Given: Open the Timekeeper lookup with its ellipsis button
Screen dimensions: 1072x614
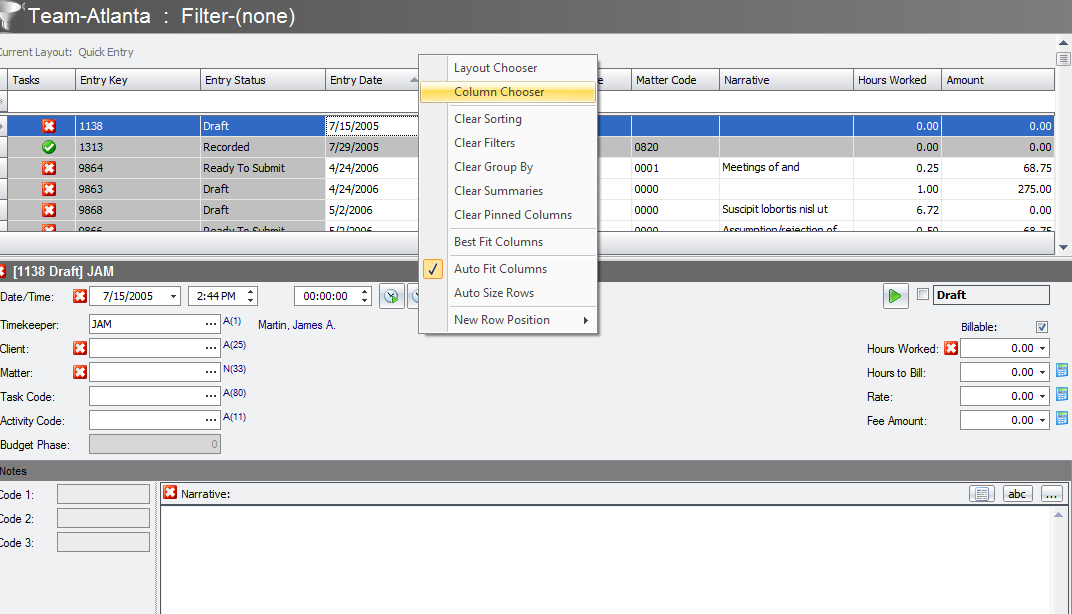Looking at the screenshot, I should 210,323.
